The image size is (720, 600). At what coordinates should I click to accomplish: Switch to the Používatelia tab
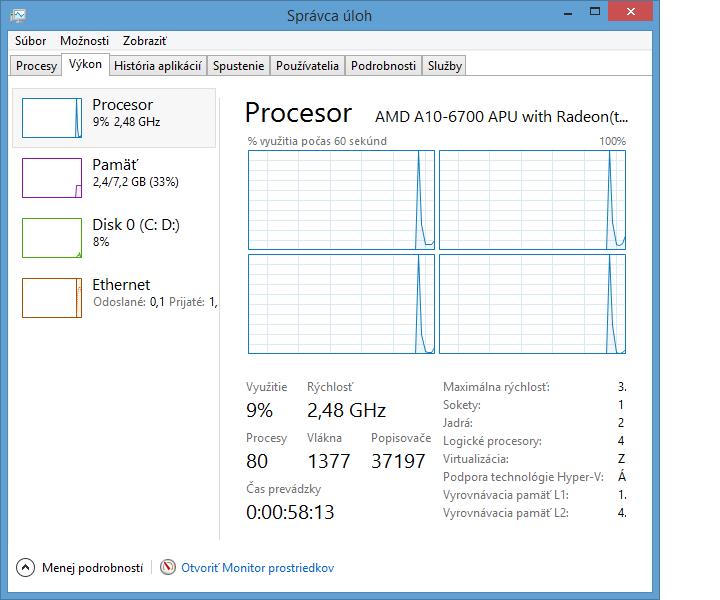308,66
